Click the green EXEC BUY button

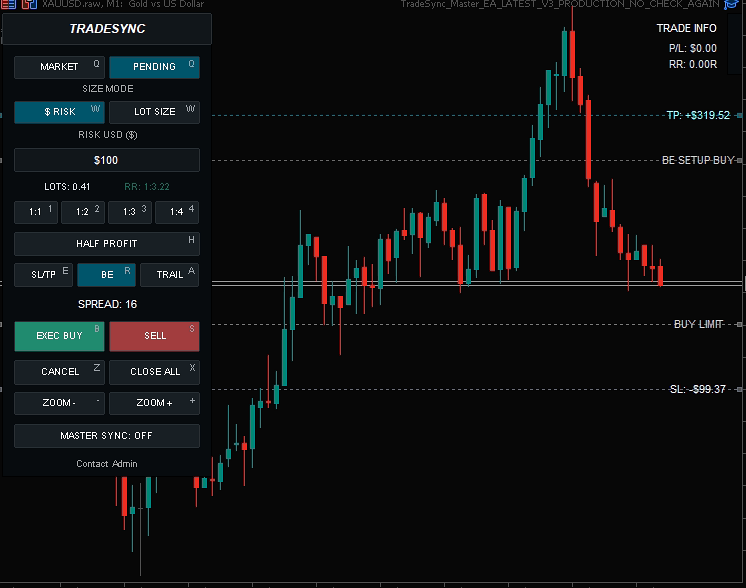click(x=59, y=336)
